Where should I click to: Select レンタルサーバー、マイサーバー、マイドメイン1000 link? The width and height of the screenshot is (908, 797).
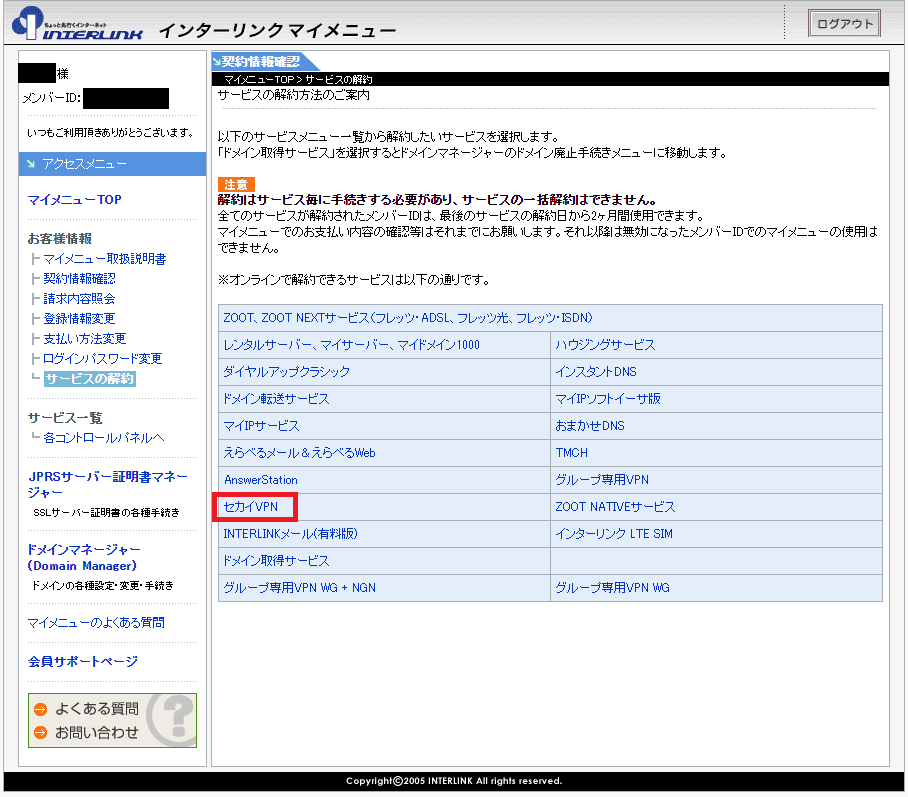pyautogui.click(x=352, y=345)
